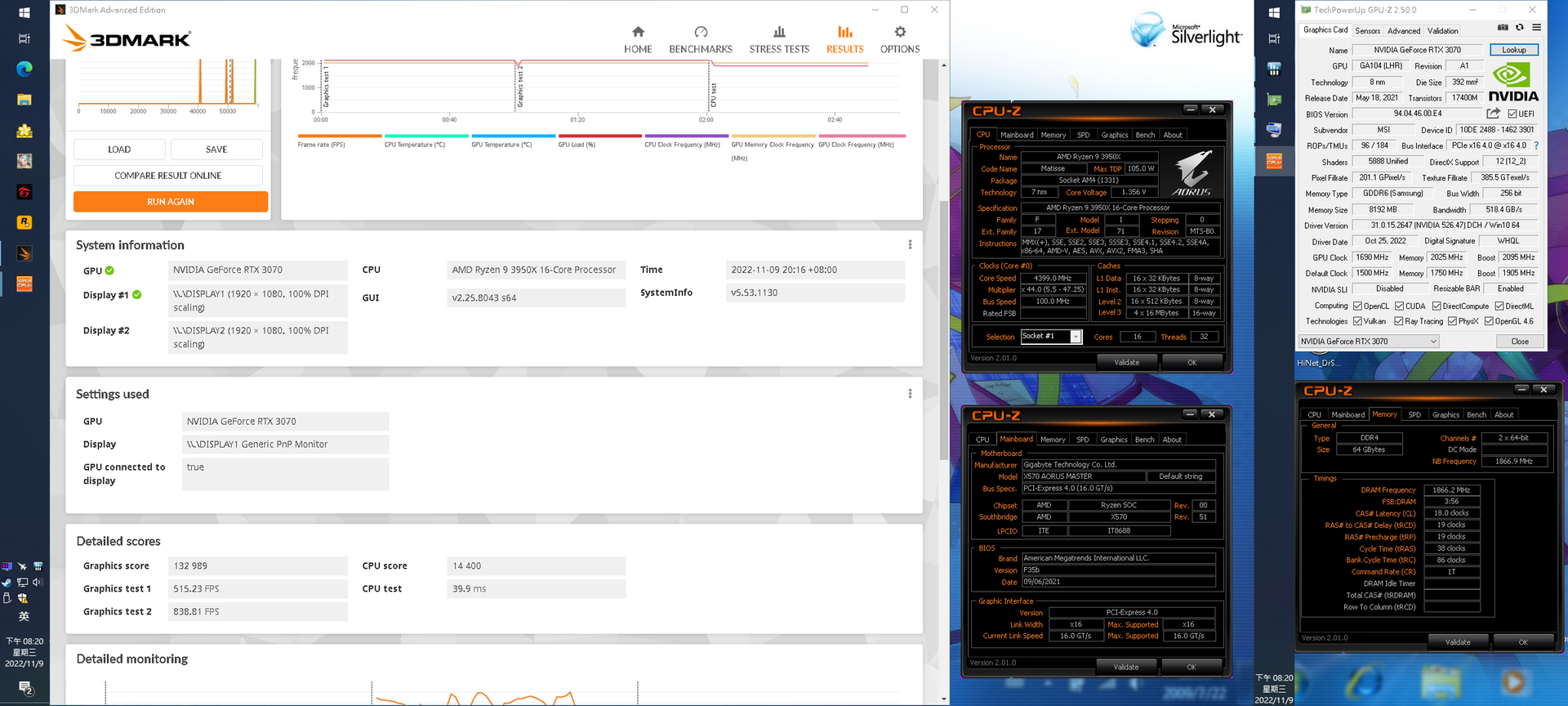Launch Microsoft Edge from left taskbar
Viewport: 1568px width, 706px height.
(24, 69)
